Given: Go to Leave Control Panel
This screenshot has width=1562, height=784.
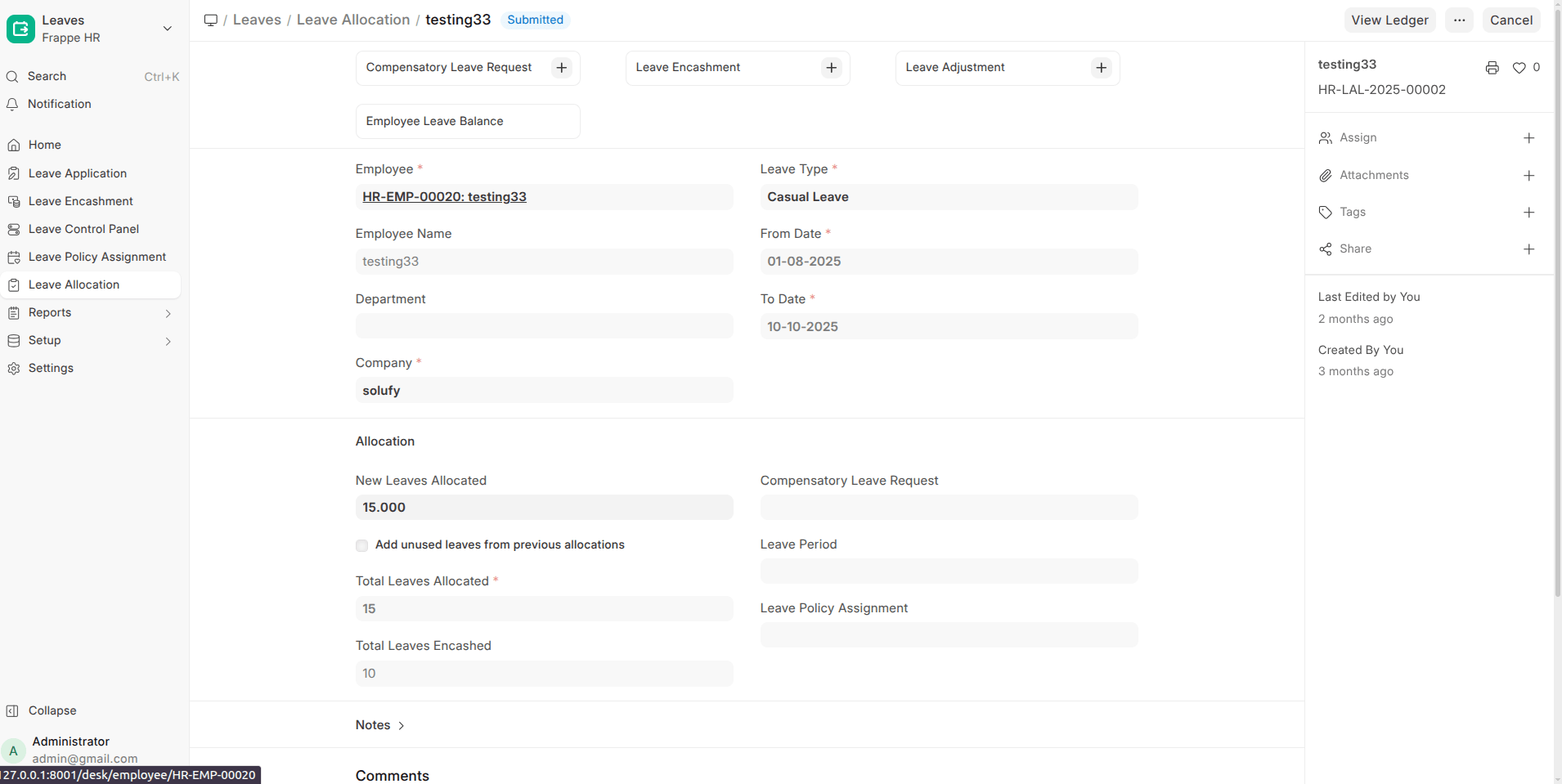Looking at the screenshot, I should tap(83, 229).
